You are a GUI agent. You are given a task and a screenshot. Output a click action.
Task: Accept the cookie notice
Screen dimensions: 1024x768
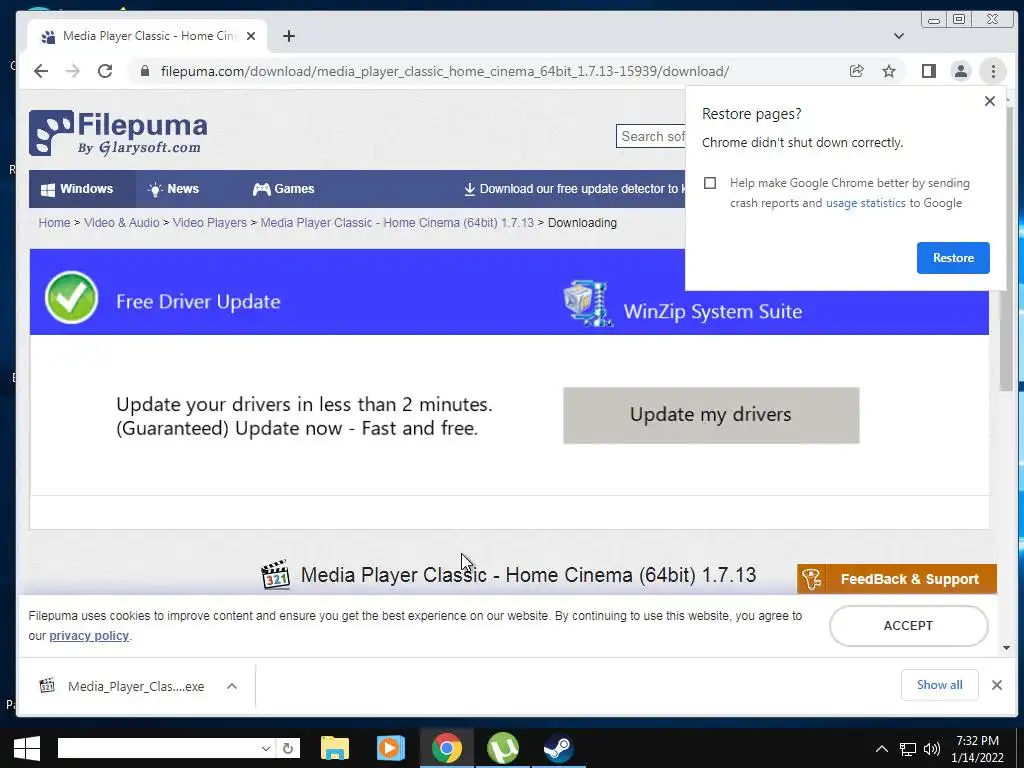[x=908, y=626]
